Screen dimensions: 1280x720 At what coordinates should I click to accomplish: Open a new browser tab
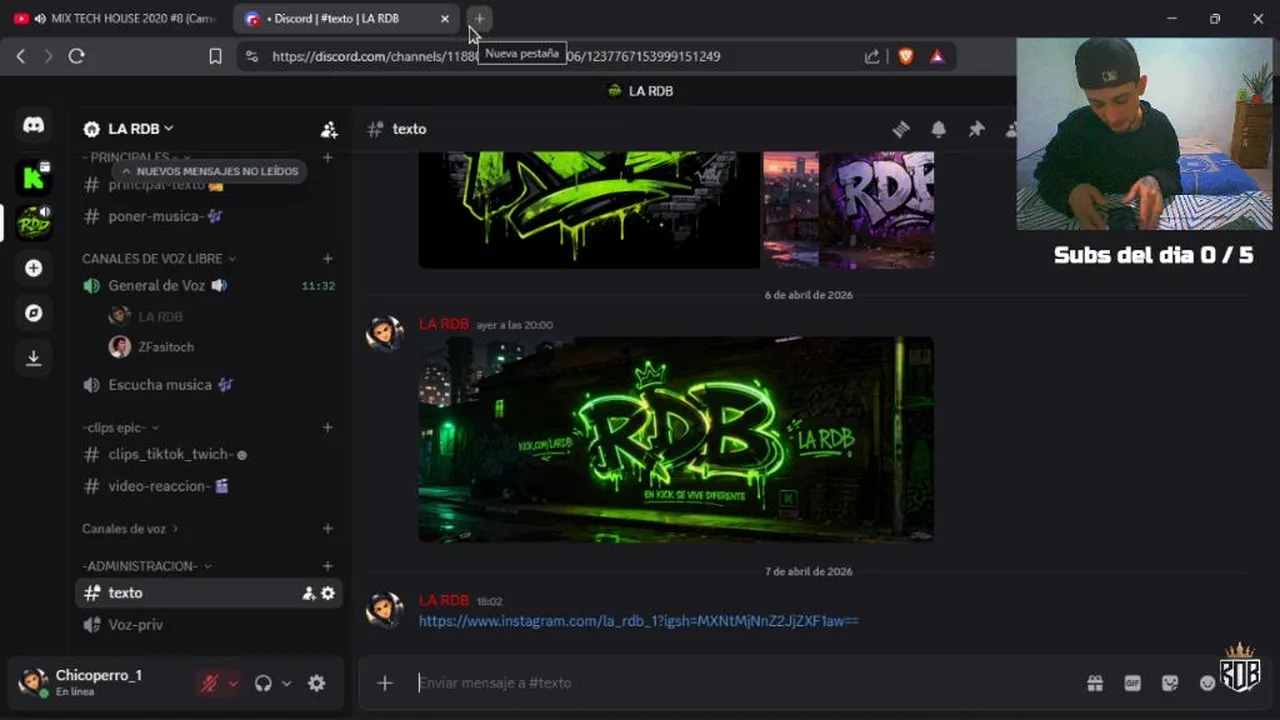coord(479,18)
